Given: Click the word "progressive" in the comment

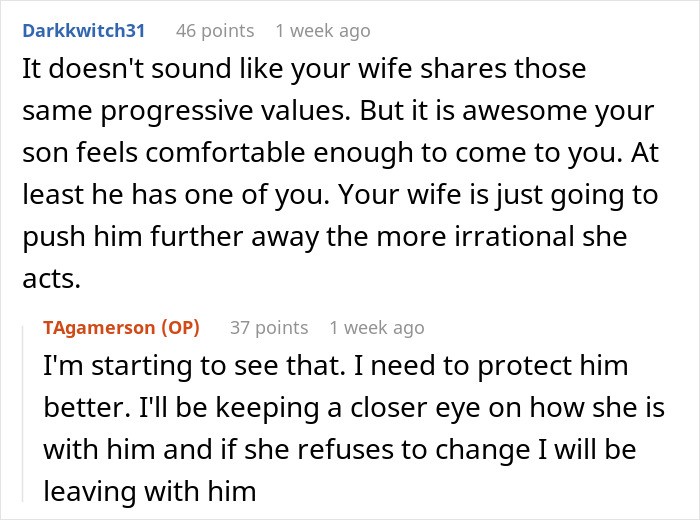Looking at the screenshot, I should click(177, 111).
